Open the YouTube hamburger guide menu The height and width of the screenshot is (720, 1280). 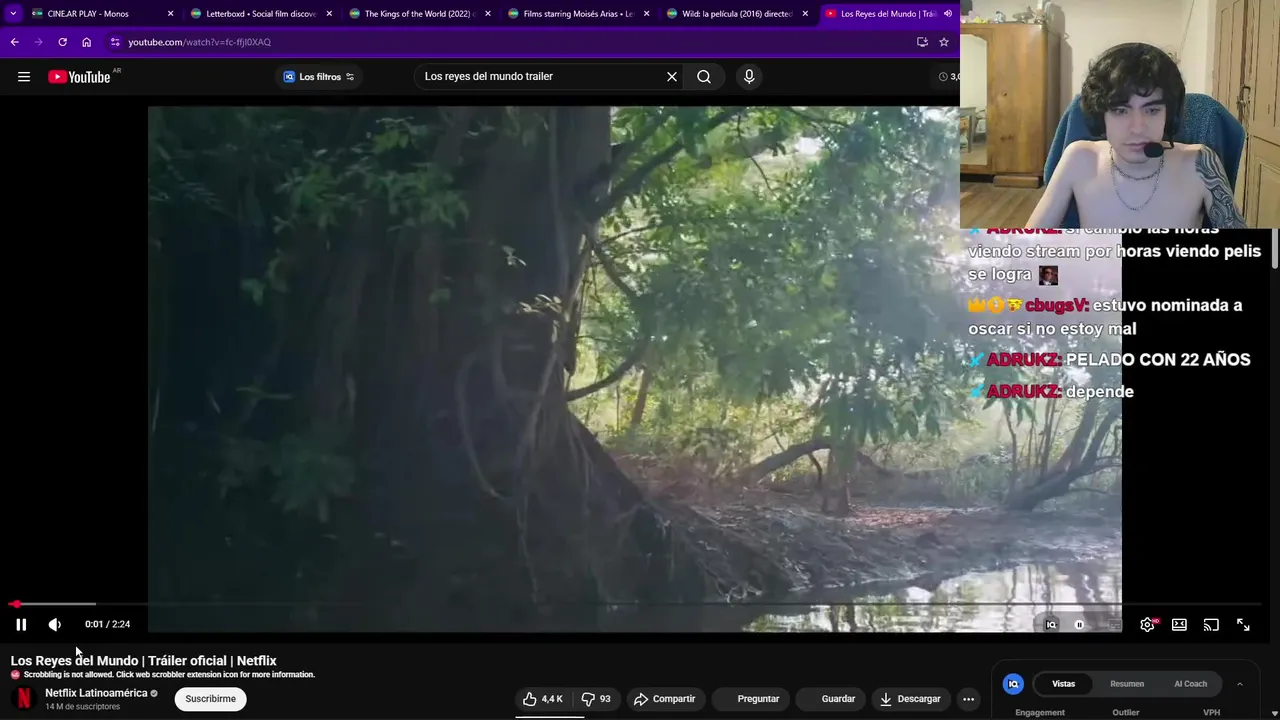point(24,77)
